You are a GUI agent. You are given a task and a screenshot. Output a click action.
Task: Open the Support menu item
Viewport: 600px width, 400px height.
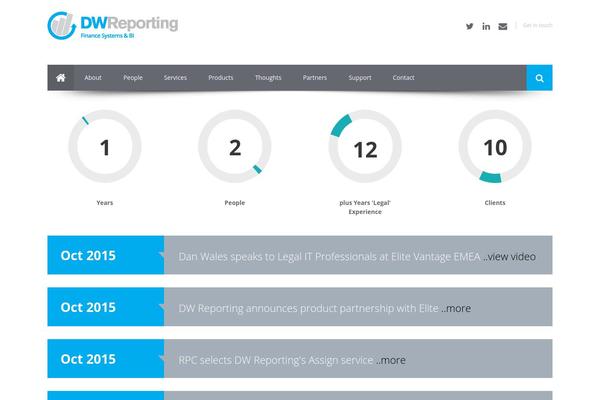(x=360, y=78)
